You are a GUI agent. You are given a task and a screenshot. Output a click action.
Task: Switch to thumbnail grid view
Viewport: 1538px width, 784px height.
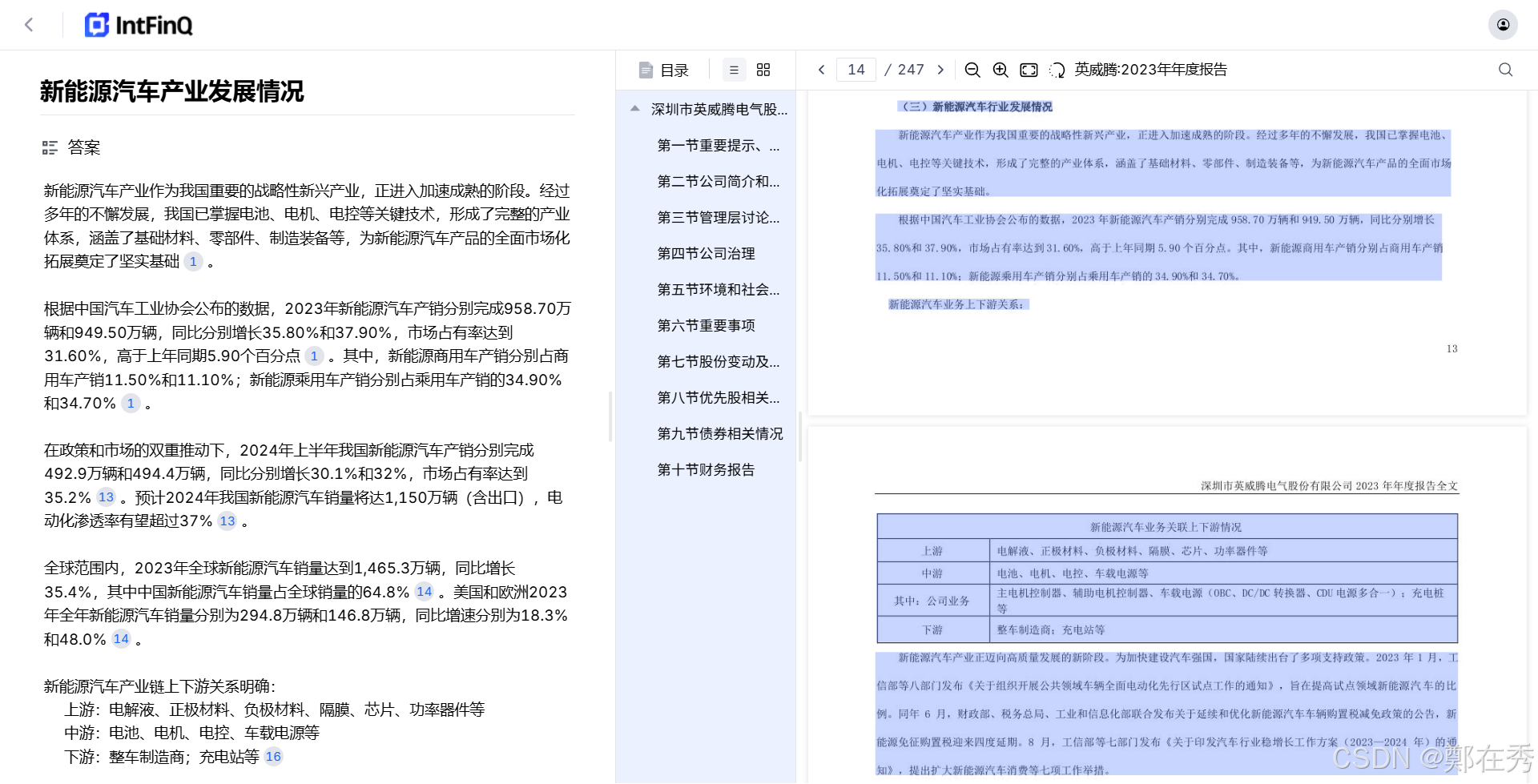tap(763, 70)
